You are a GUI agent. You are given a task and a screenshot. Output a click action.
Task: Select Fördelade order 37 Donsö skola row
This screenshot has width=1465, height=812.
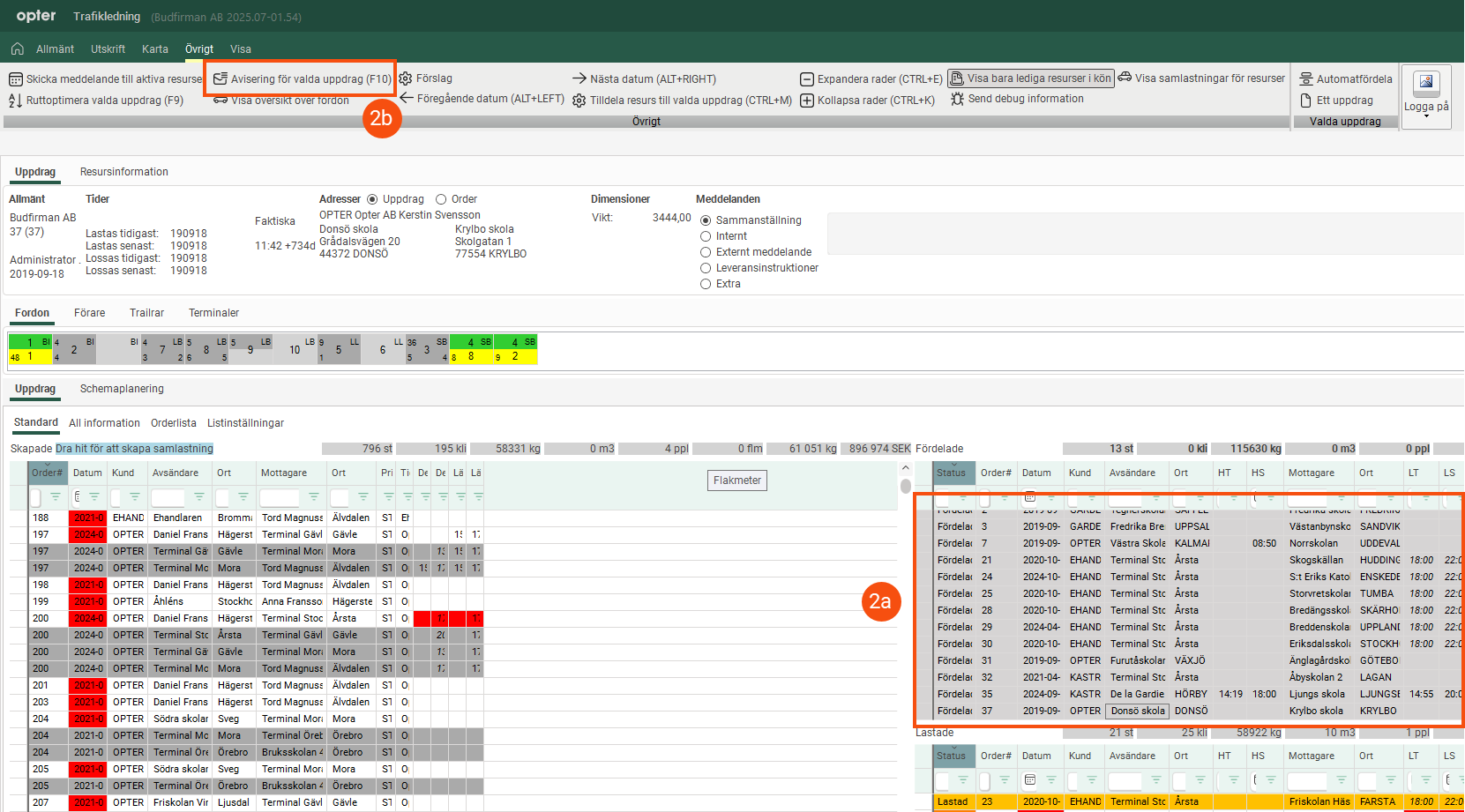pyautogui.click(x=1198, y=711)
